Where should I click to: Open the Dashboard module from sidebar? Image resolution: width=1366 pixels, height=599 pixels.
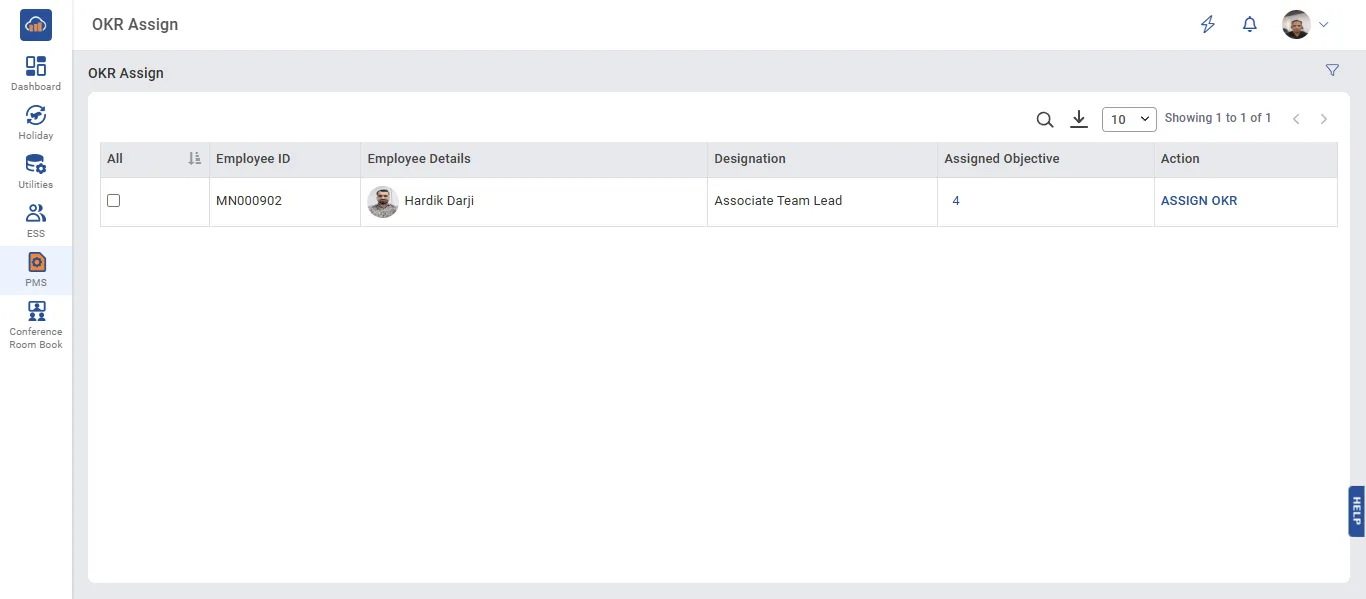coord(36,72)
